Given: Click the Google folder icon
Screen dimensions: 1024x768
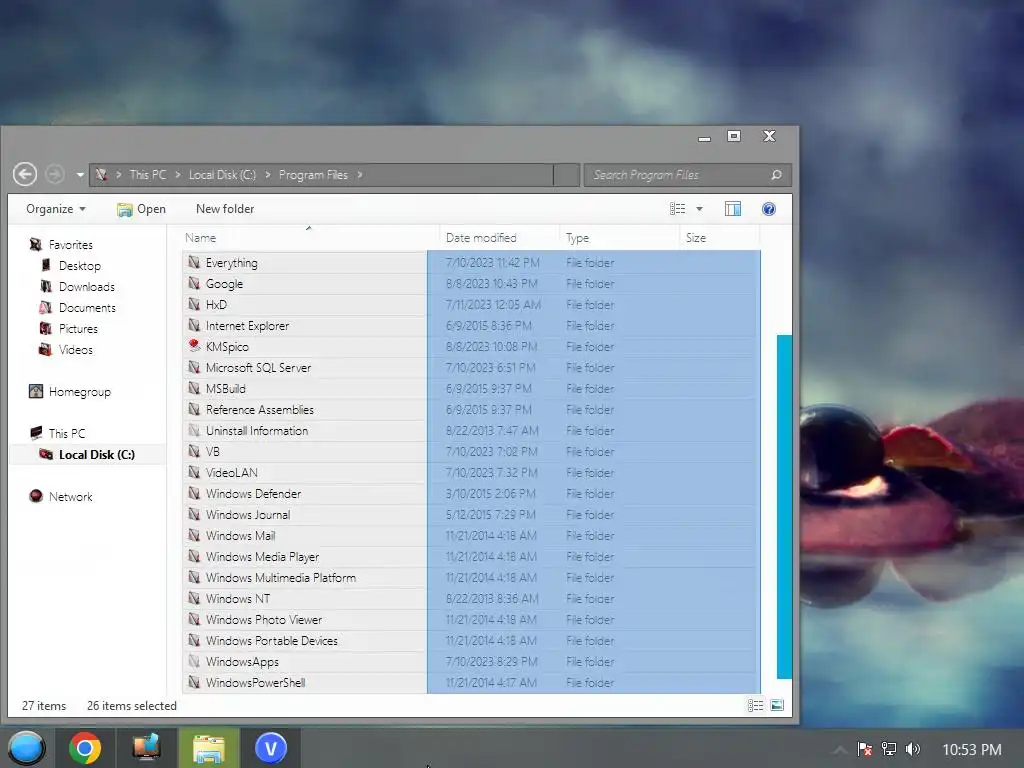Looking at the screenshot, I should 194,283.
